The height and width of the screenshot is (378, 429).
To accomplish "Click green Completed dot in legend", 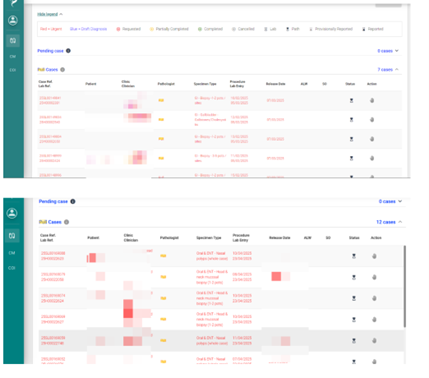I will (x=200, y=29).
